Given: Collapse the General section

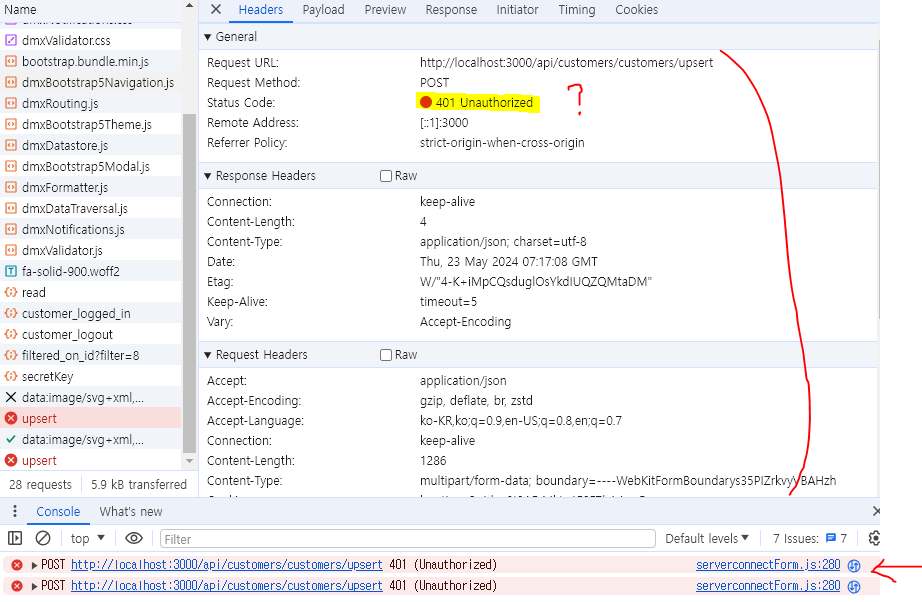Looking at the screenshot, I should 208,37.
